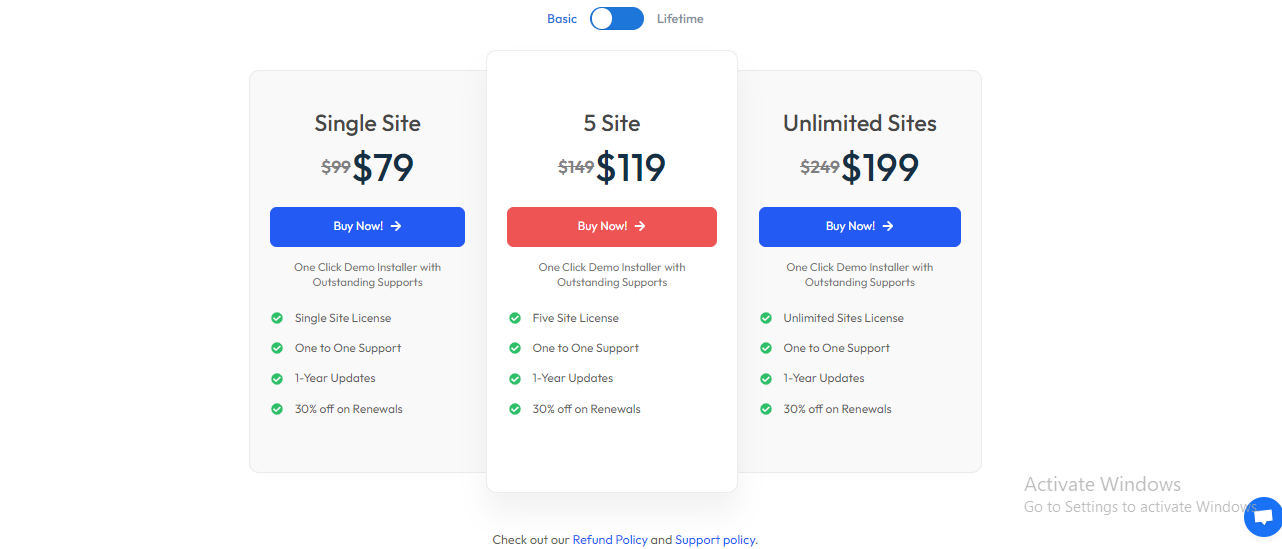Image resolution: width=1282 pixels, height=549 pixels.
Task: Click check icon beside One to One Support, Unlimited
Action: point(766,348)
